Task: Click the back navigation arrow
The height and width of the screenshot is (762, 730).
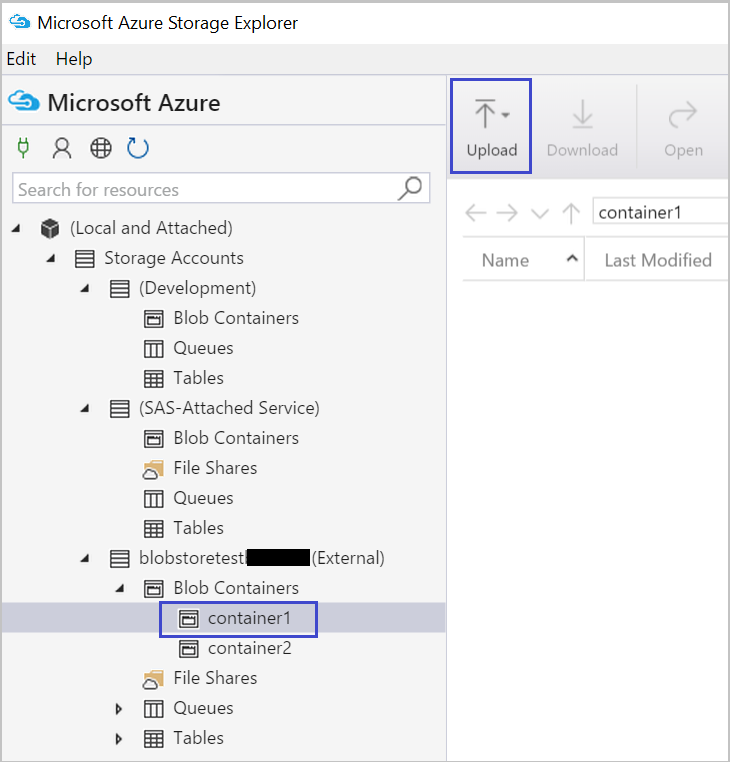Action: (x=476, y=212)
